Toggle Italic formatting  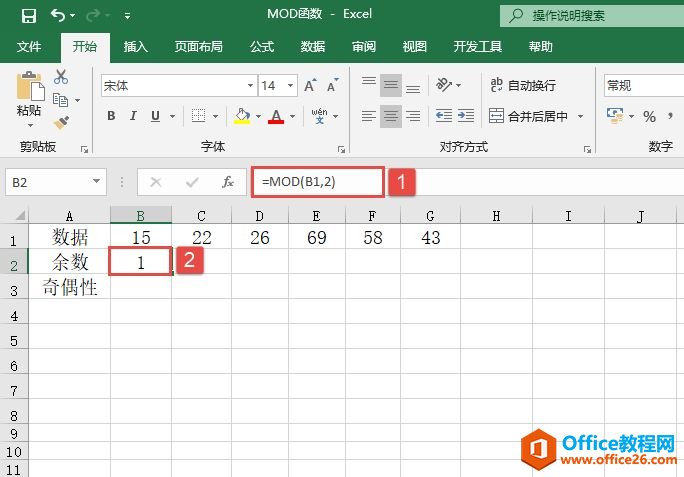click(x=135, y=116)
